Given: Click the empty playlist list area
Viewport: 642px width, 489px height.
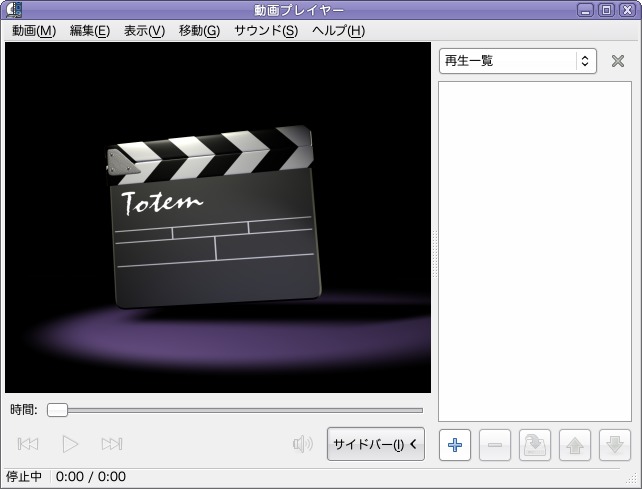Looking at the screenshot, I should [535, 251].
